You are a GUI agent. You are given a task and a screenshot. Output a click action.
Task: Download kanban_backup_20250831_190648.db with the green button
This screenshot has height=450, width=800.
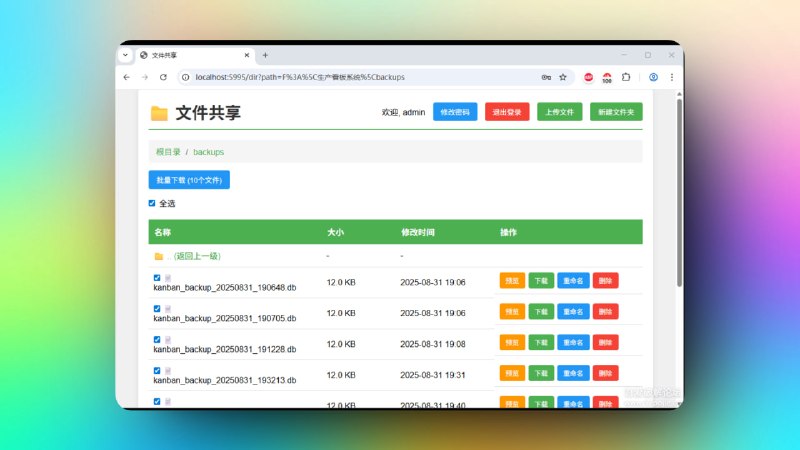[x=541, y=281]
